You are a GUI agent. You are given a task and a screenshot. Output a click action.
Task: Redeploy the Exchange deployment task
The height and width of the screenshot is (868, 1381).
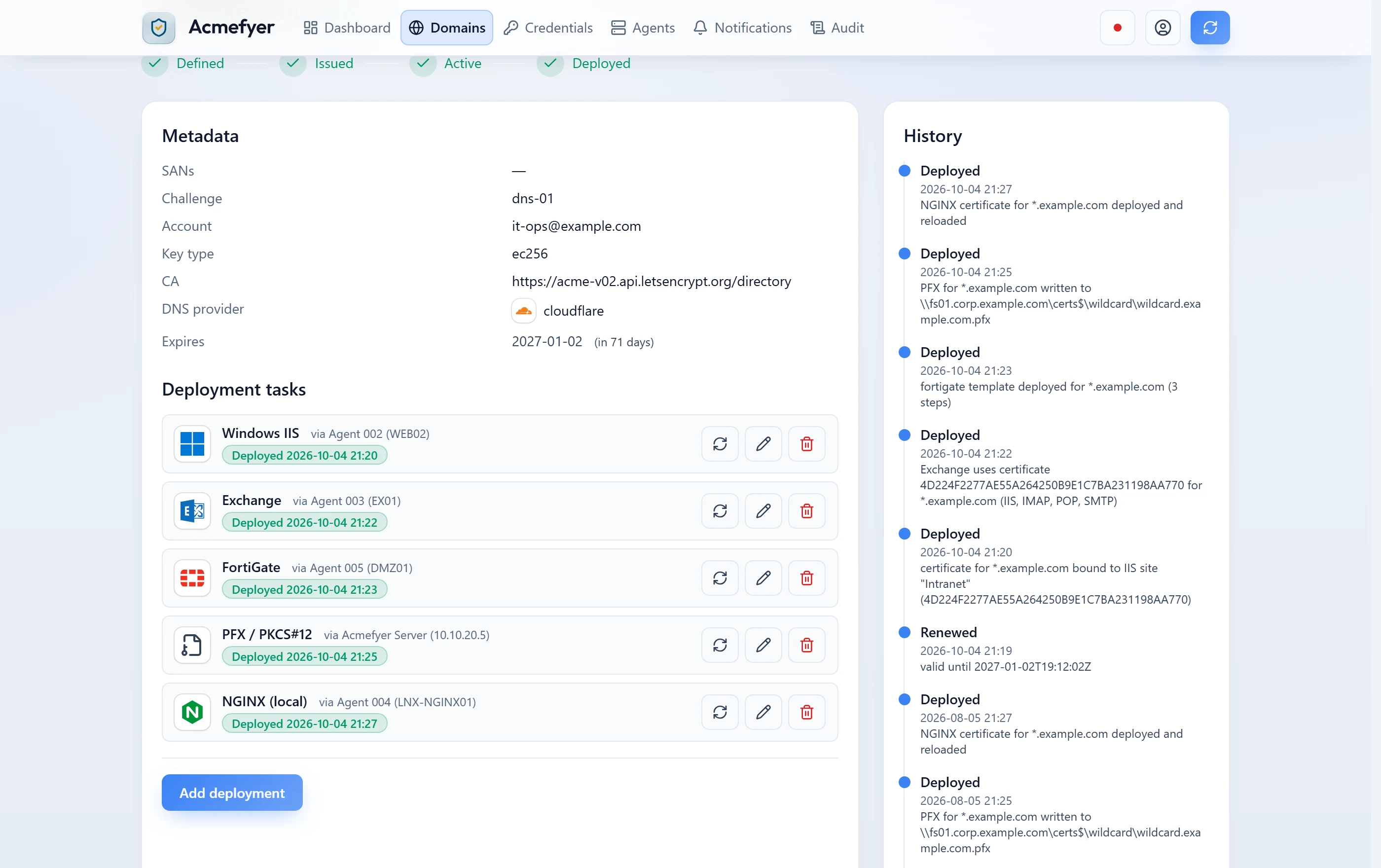click(x=720, y=511)
